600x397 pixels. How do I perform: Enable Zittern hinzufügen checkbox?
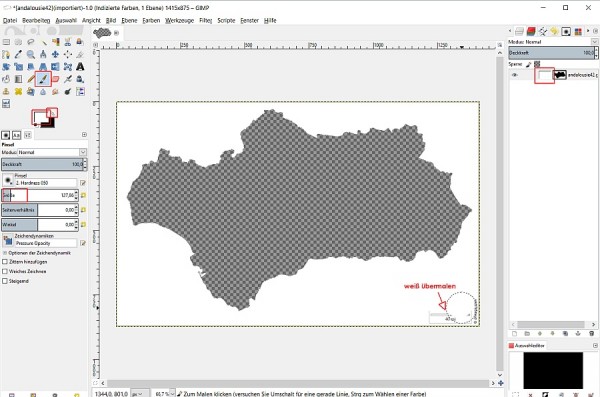pos(5,262)
